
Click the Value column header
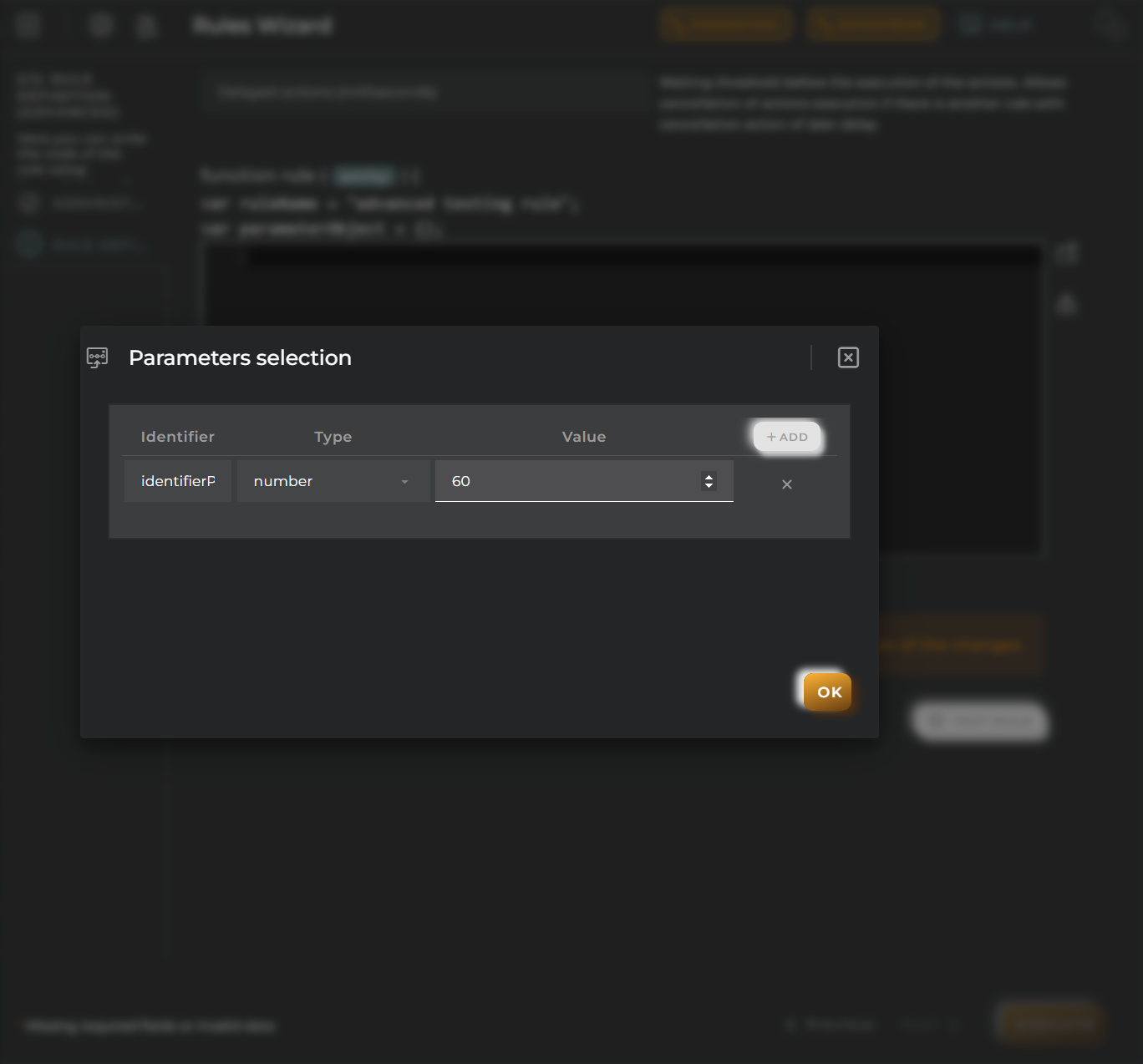(584, 437)
